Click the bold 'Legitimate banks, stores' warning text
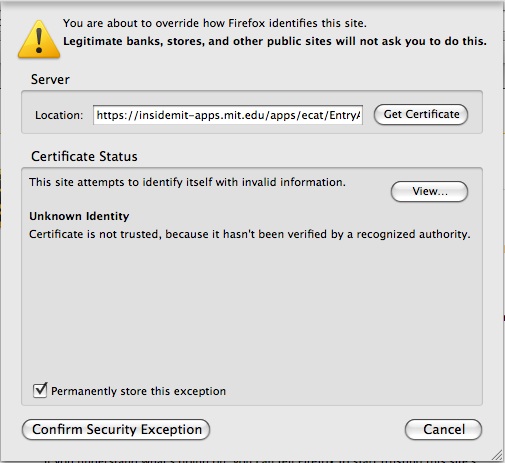Screen dimensions: 505x463 click(275, 41)
